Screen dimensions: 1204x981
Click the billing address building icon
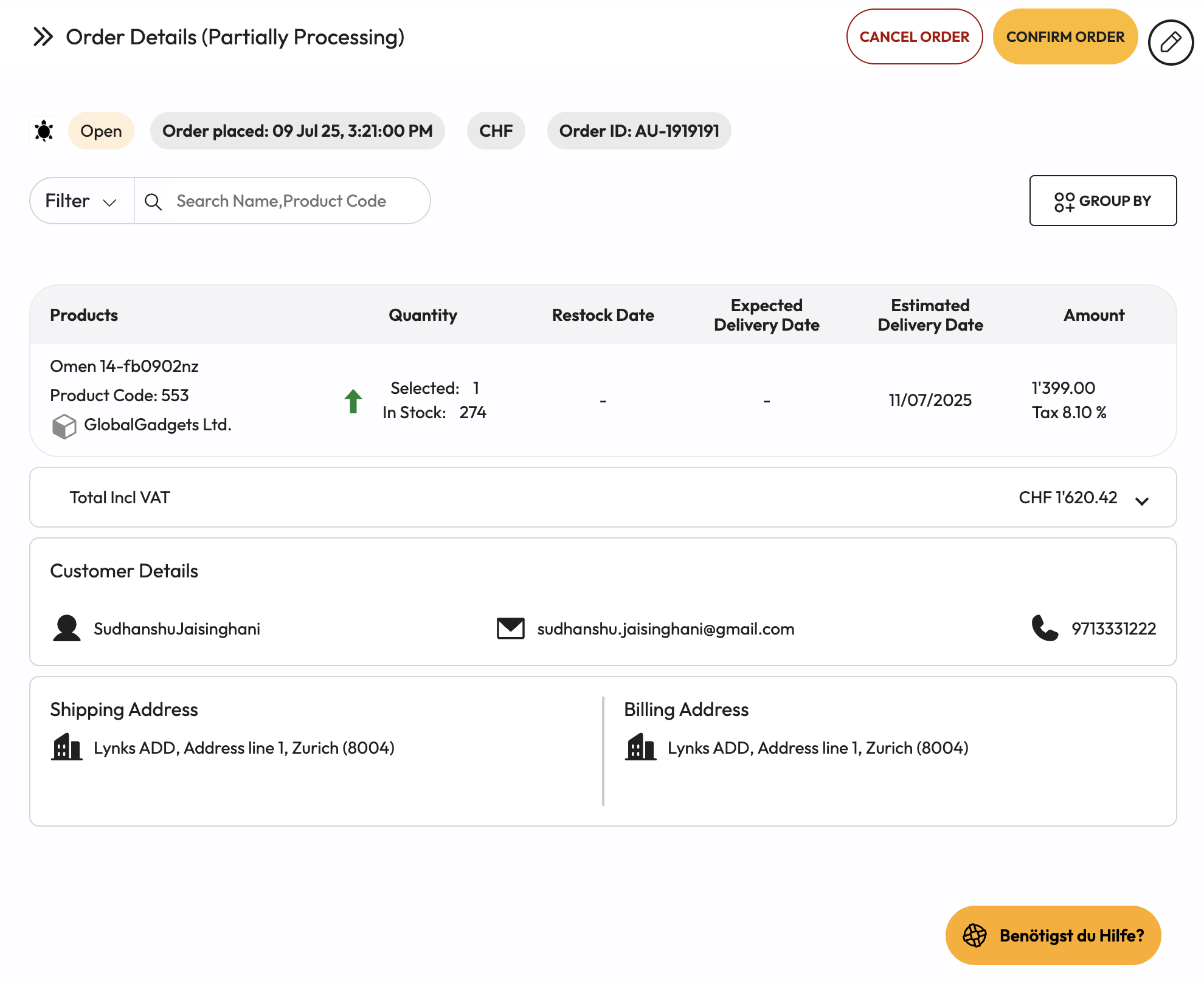point(640,747)
